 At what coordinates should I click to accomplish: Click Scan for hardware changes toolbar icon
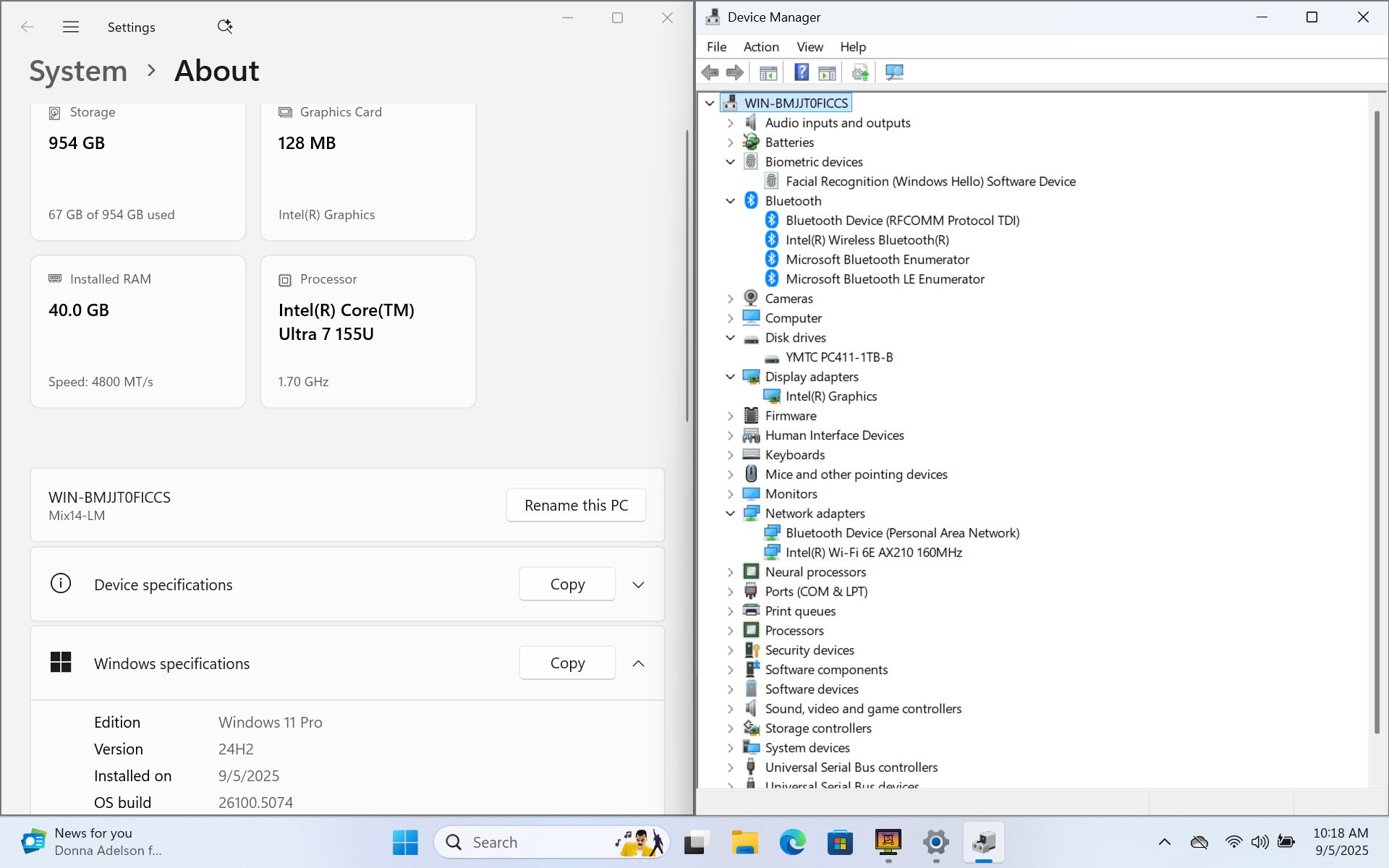pyautogui.click(x=894, y=72)
